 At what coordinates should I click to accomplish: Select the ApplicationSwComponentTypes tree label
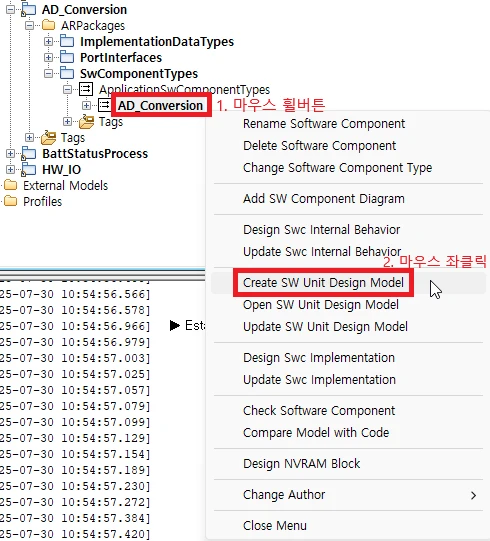coord(185,90)
